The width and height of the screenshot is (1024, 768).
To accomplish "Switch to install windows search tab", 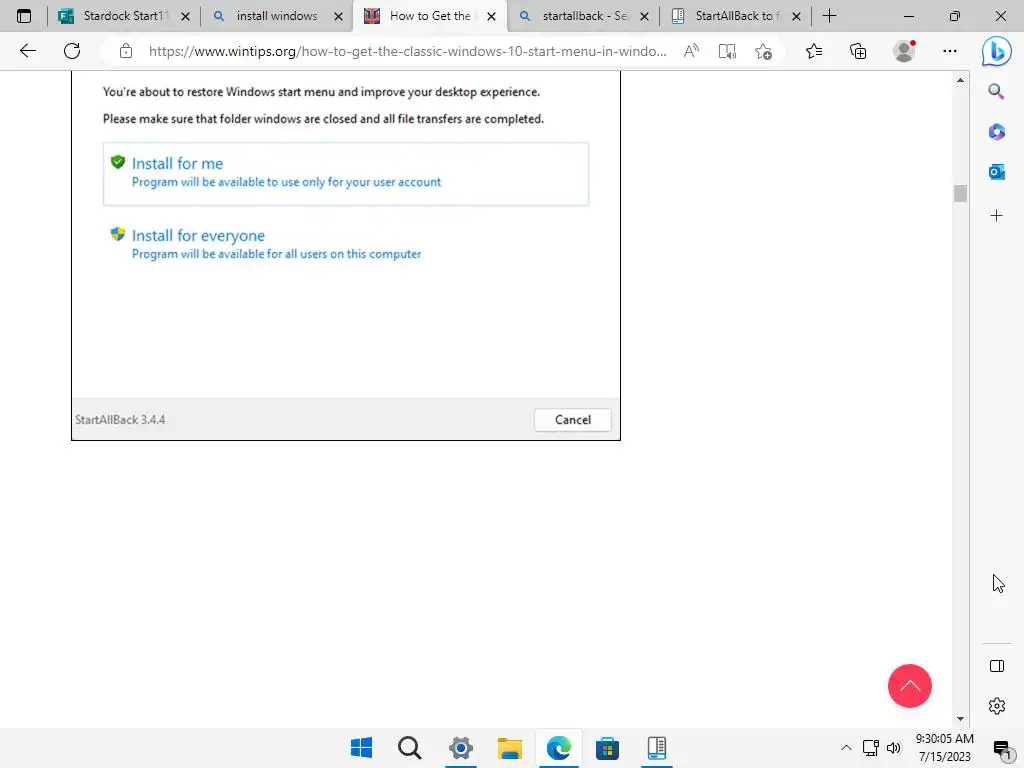I will 276,16.
